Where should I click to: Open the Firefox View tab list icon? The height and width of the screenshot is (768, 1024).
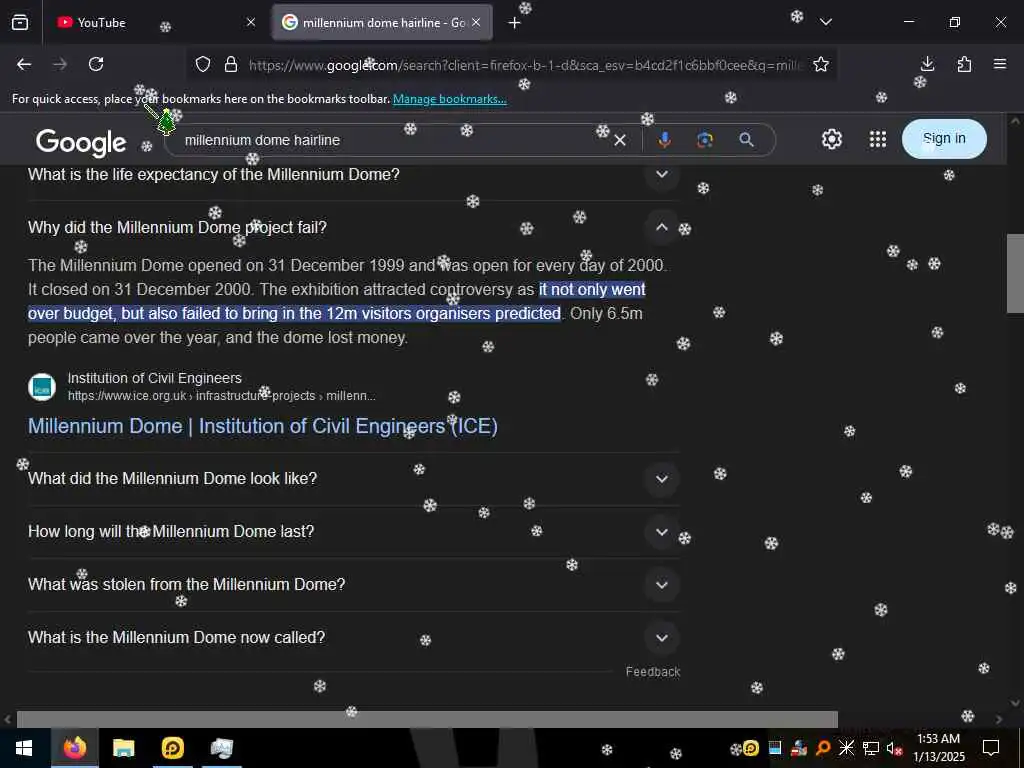(20, 23)
